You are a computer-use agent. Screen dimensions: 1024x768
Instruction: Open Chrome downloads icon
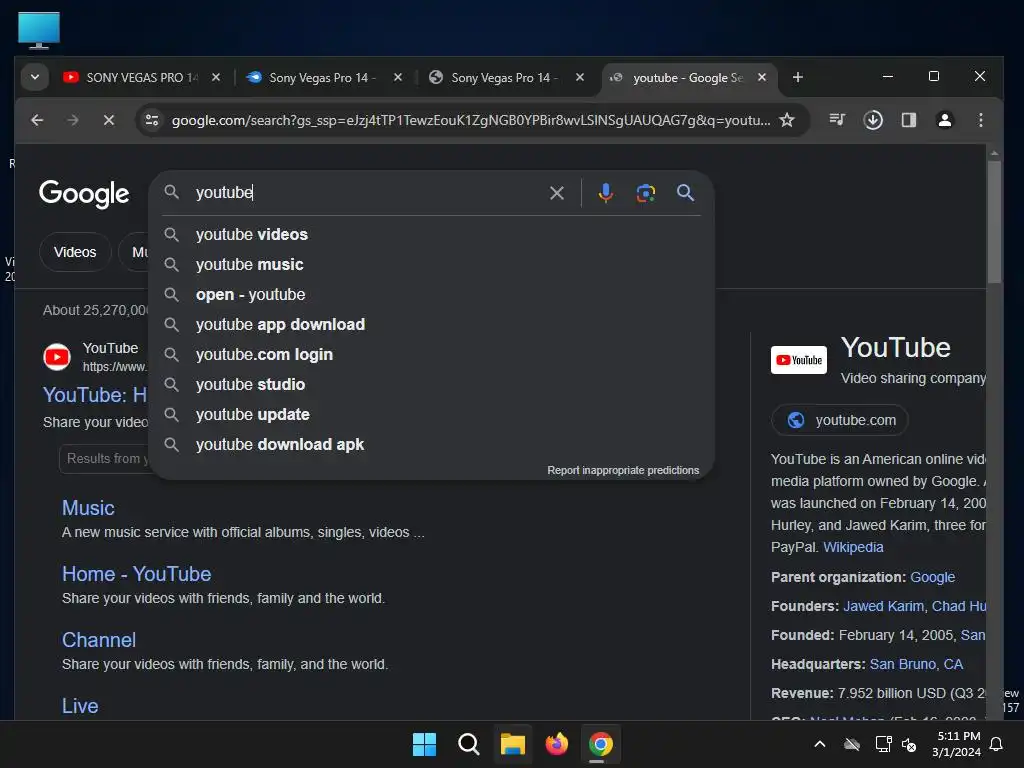873,120
